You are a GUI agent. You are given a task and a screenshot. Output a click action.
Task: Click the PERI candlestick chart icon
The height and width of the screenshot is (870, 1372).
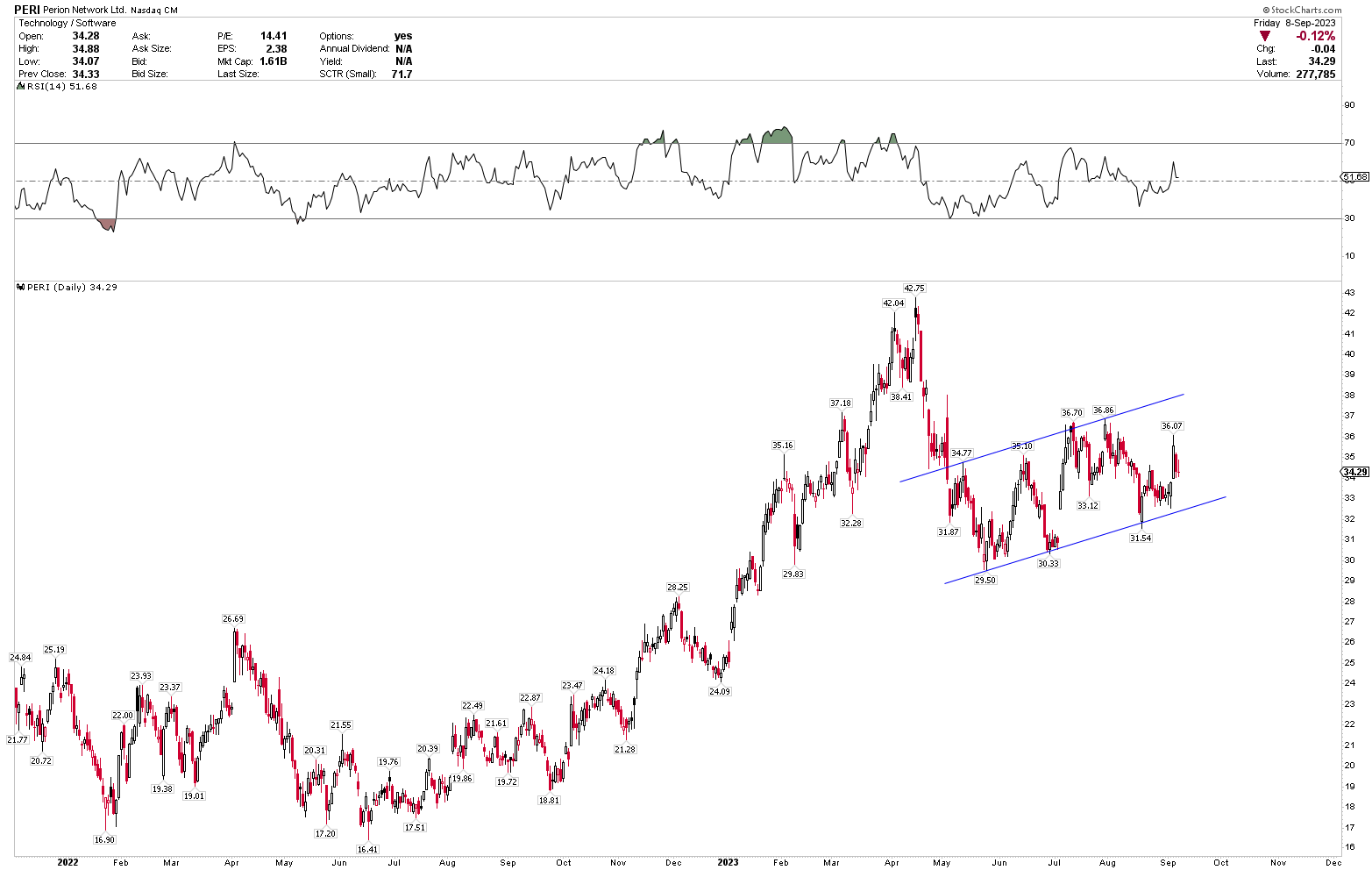coord(21,287)
